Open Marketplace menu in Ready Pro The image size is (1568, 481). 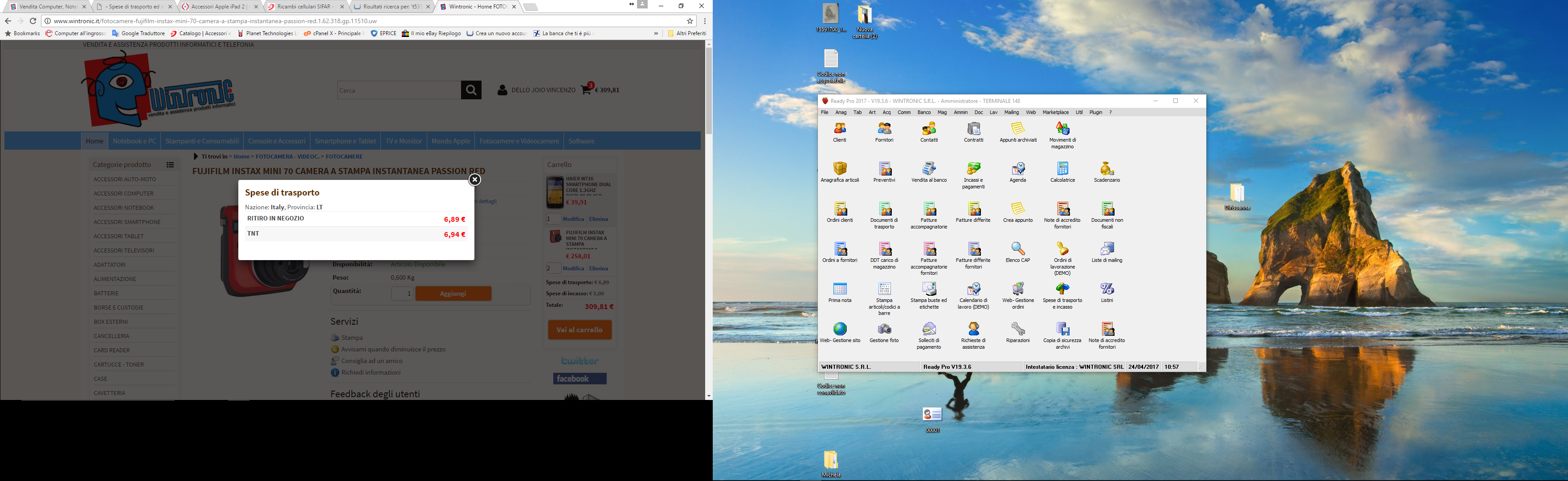coord(1055,112)
